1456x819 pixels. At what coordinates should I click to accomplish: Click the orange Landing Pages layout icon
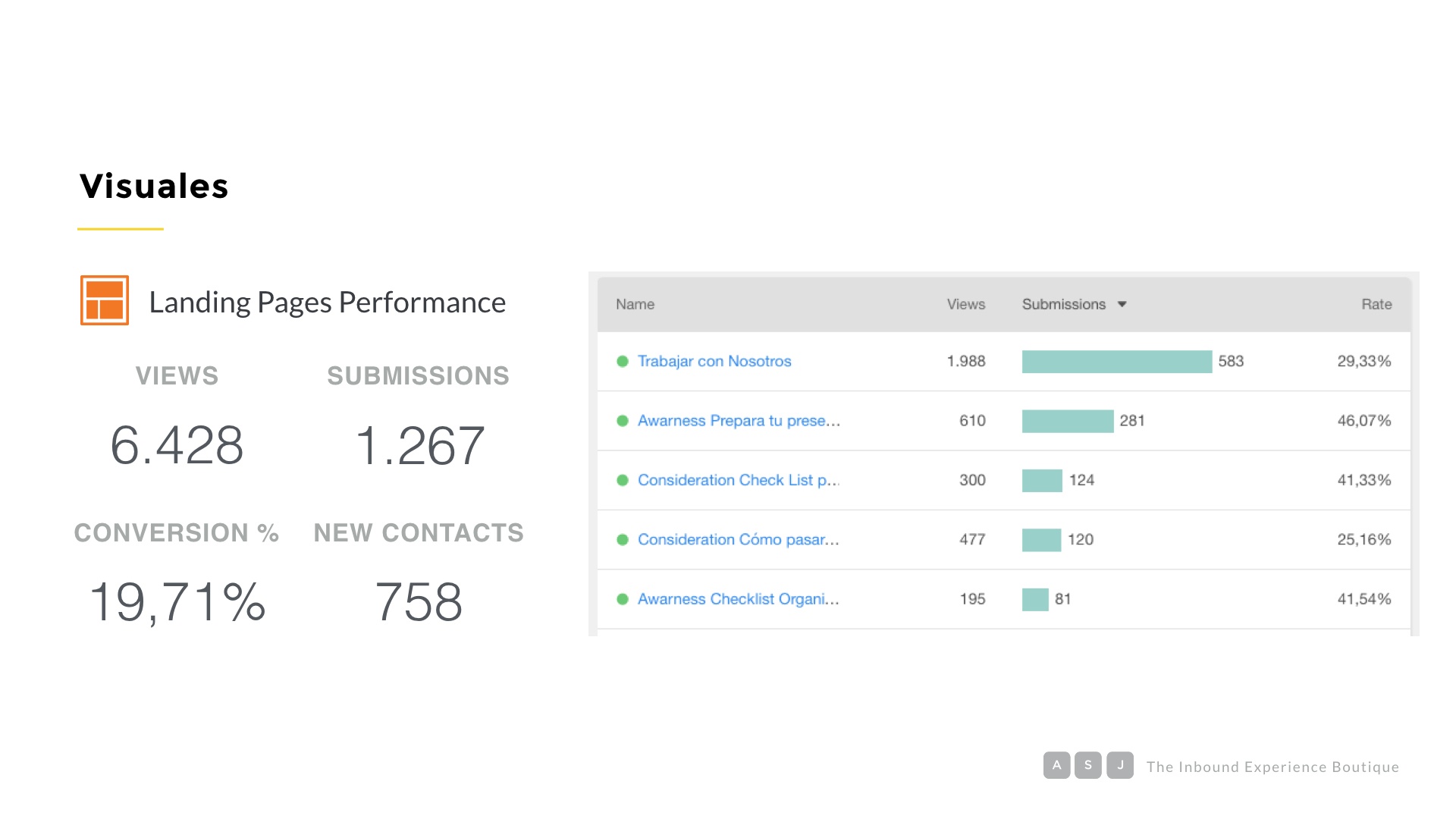[105, 300]
